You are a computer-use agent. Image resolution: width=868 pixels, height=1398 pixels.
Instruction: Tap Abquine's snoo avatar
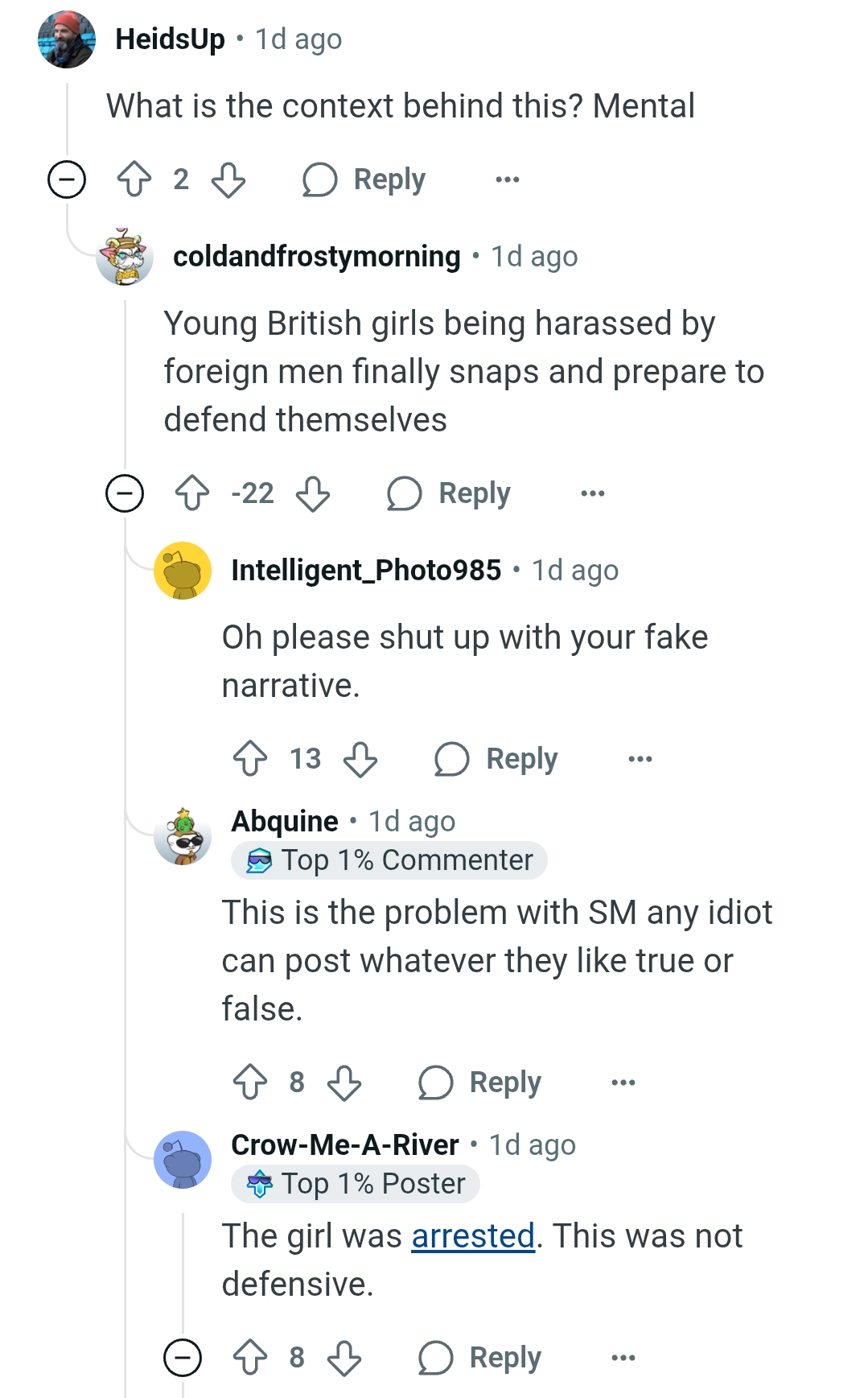[x=183, y=836]
